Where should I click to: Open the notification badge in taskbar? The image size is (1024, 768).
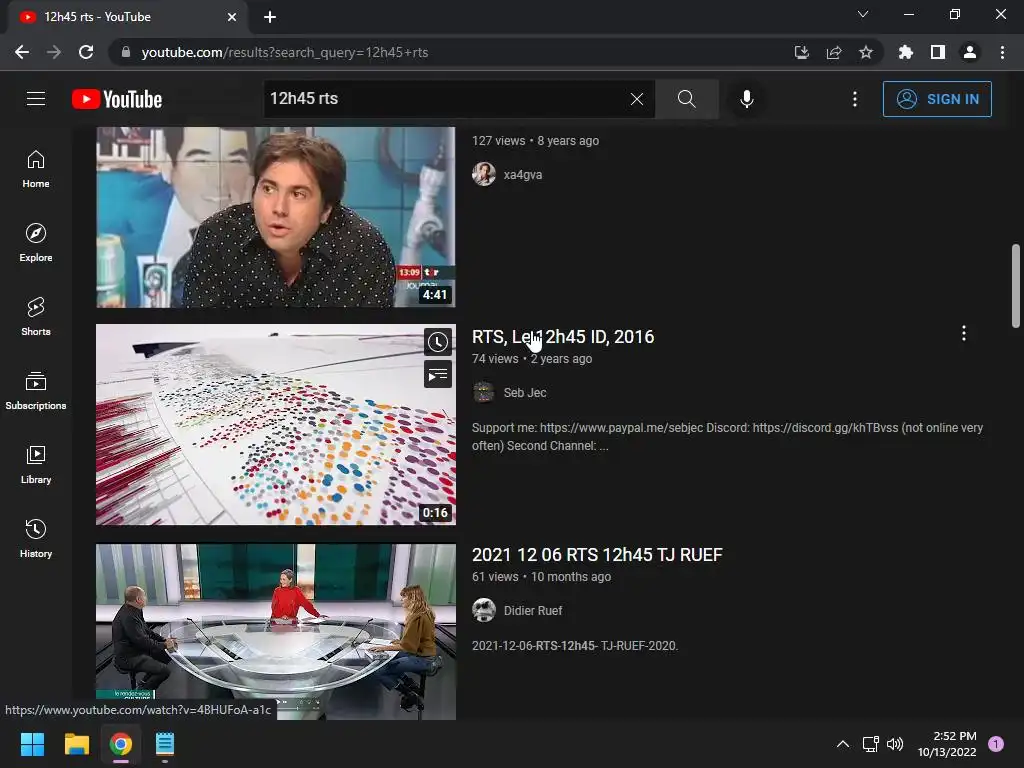(x=996, y=744)
